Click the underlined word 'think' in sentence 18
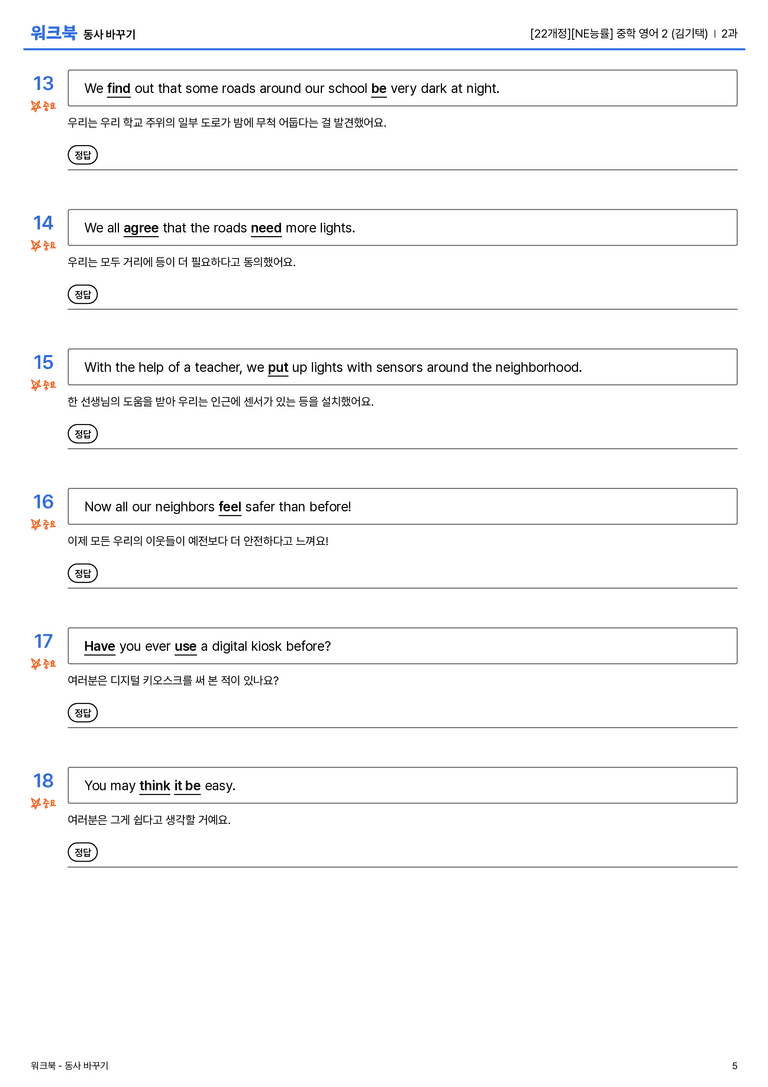Screen dimensions: 768x1087 155,786
